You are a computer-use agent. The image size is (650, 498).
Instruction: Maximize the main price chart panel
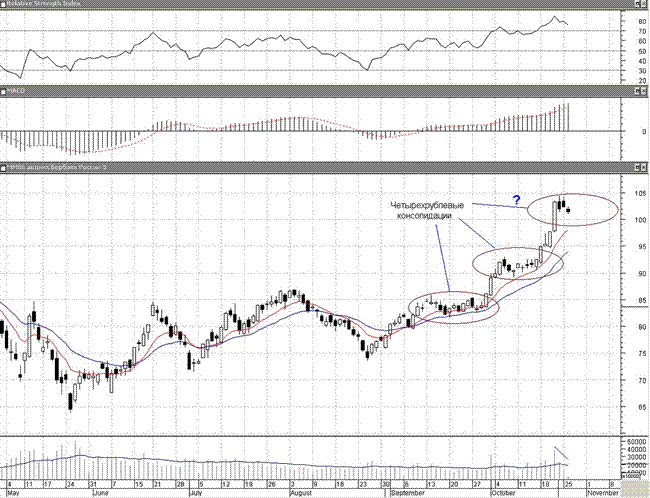point(638,168)
